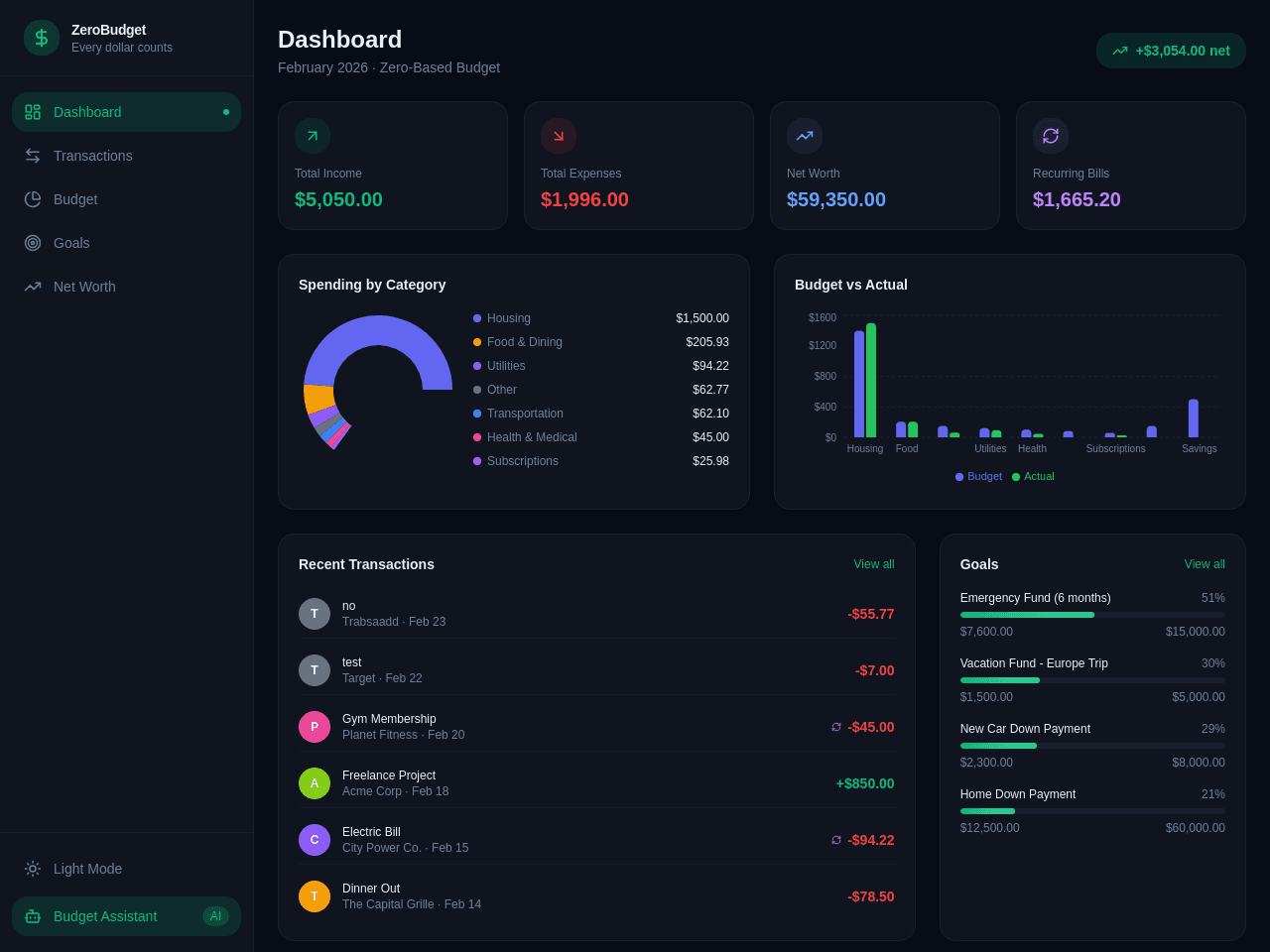1270x952 pixels.
Task: Click the ZeroBudget dollar logo icon
Action: tap(42, 38)
